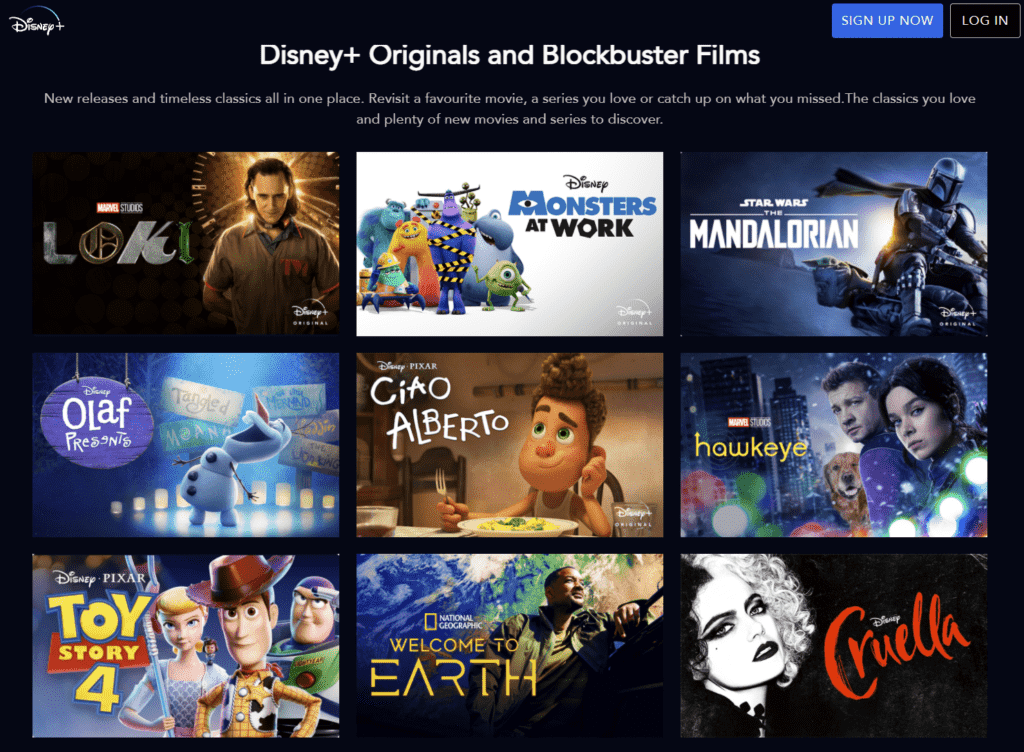Select the Toy Story 4 poster

[x=185, y=646]
